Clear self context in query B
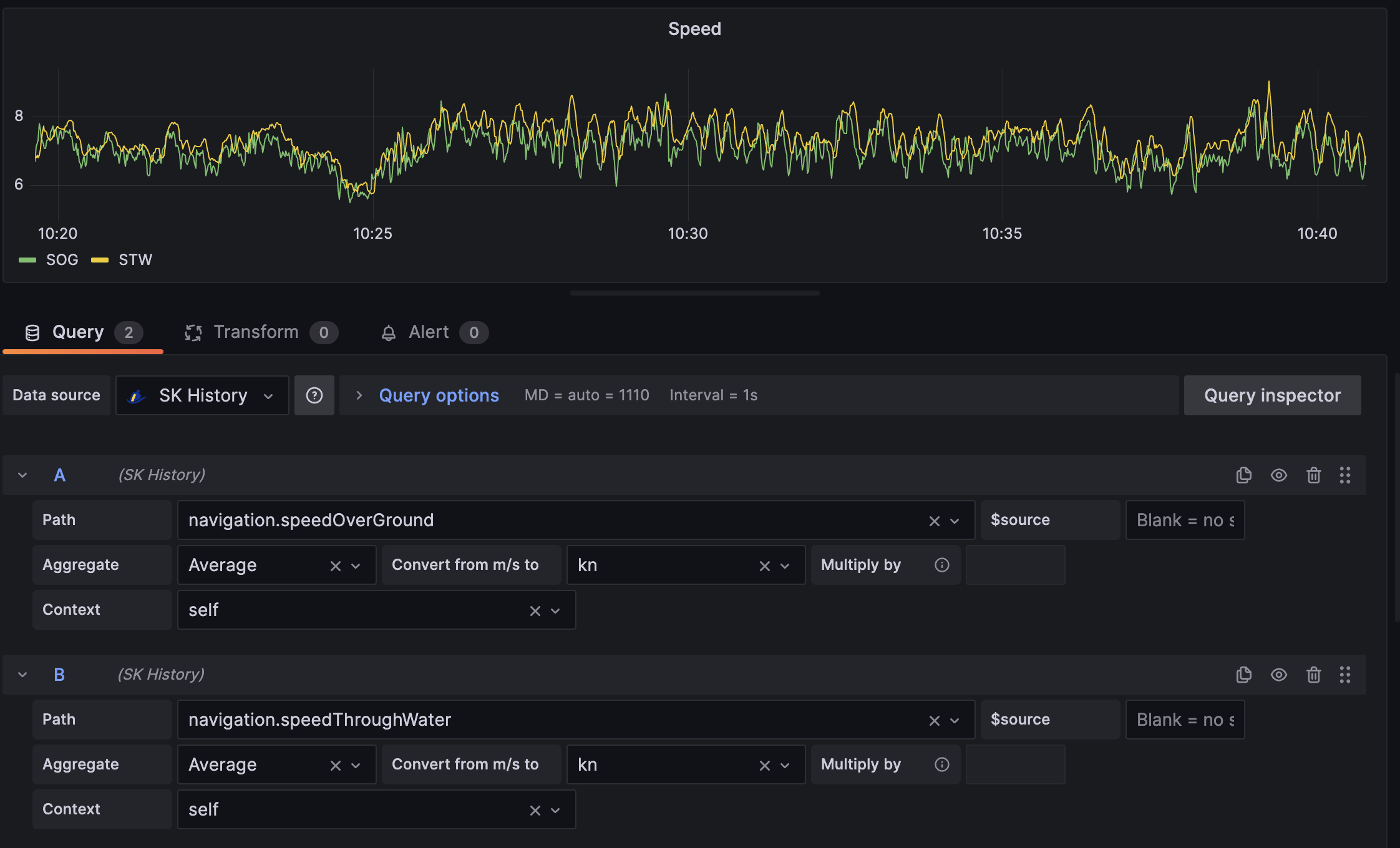 point(535,811)
